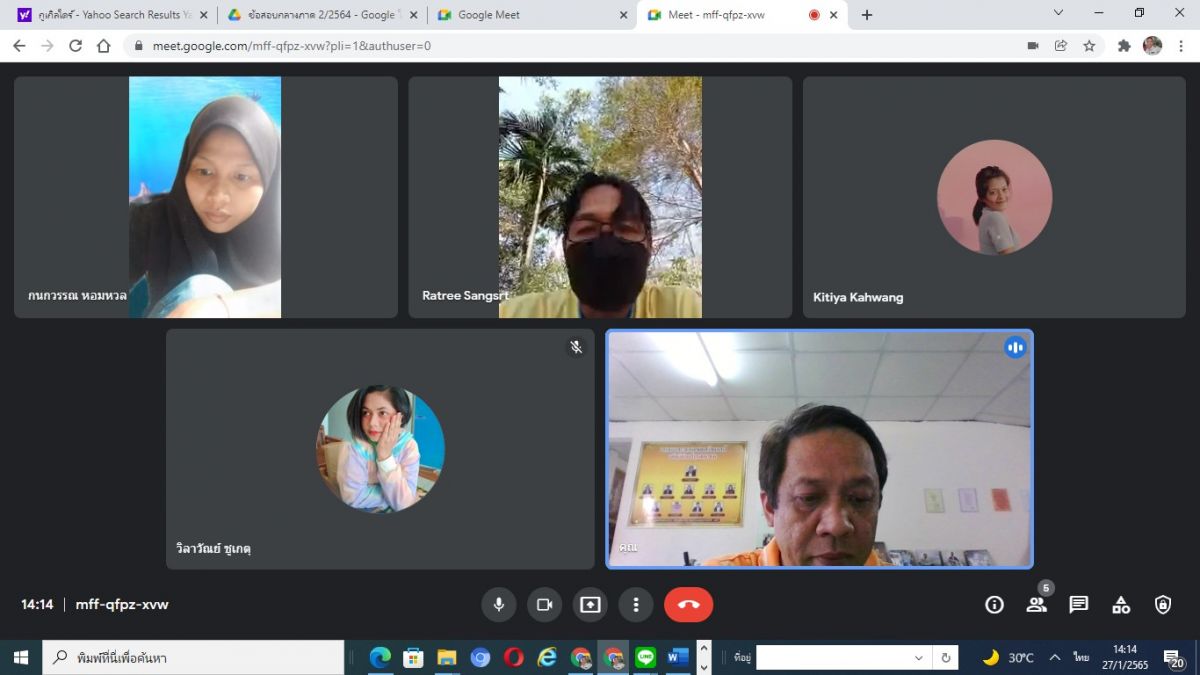The height and width of the screenshot is (675, 1200).
Task: Reload the Meet page
Action: (75, 46)
